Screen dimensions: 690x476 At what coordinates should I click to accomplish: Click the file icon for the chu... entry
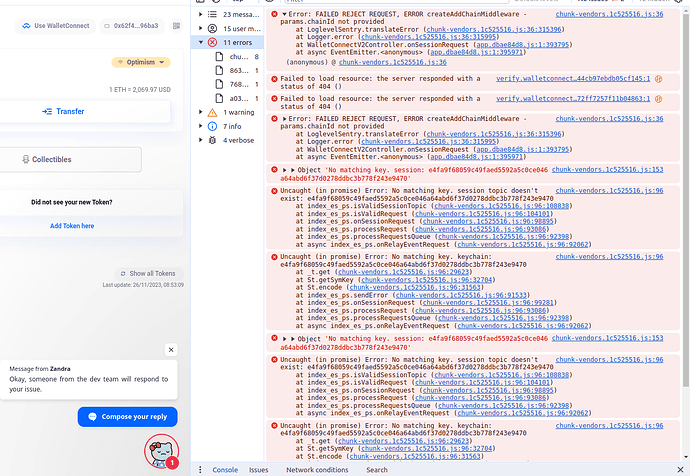coord(219,57)
